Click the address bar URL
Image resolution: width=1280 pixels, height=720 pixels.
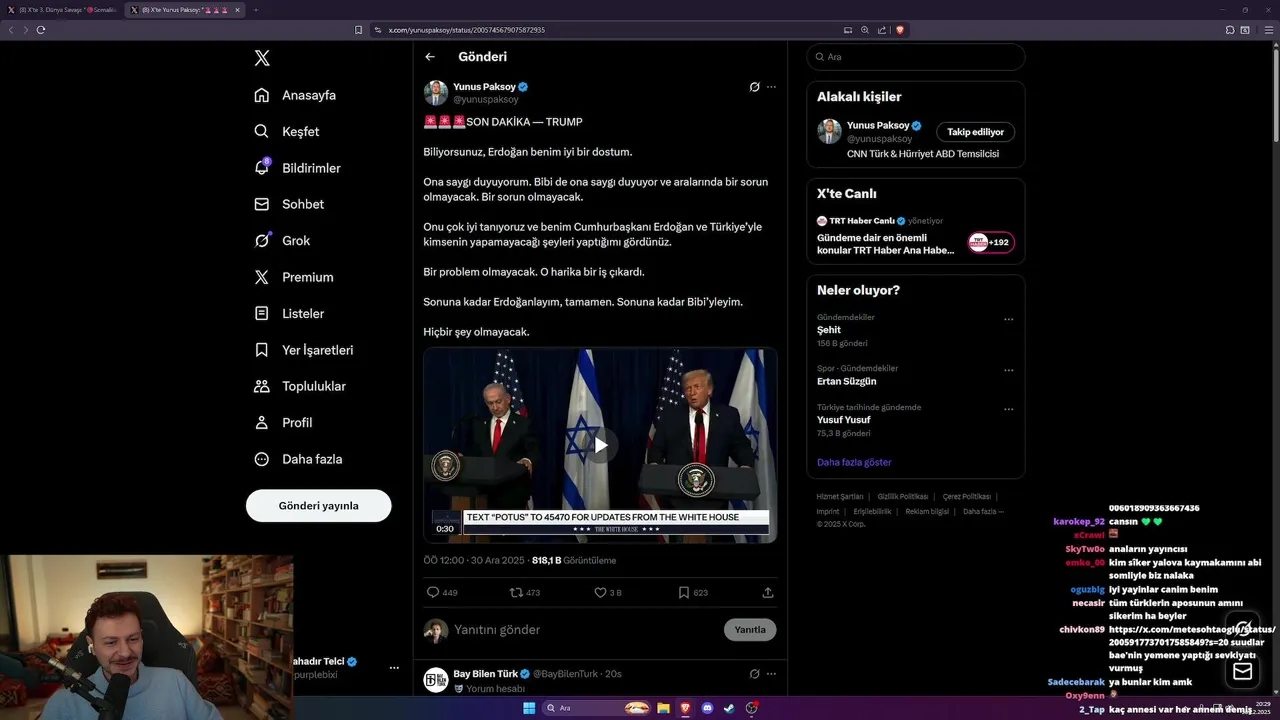(x=466, y=30)
